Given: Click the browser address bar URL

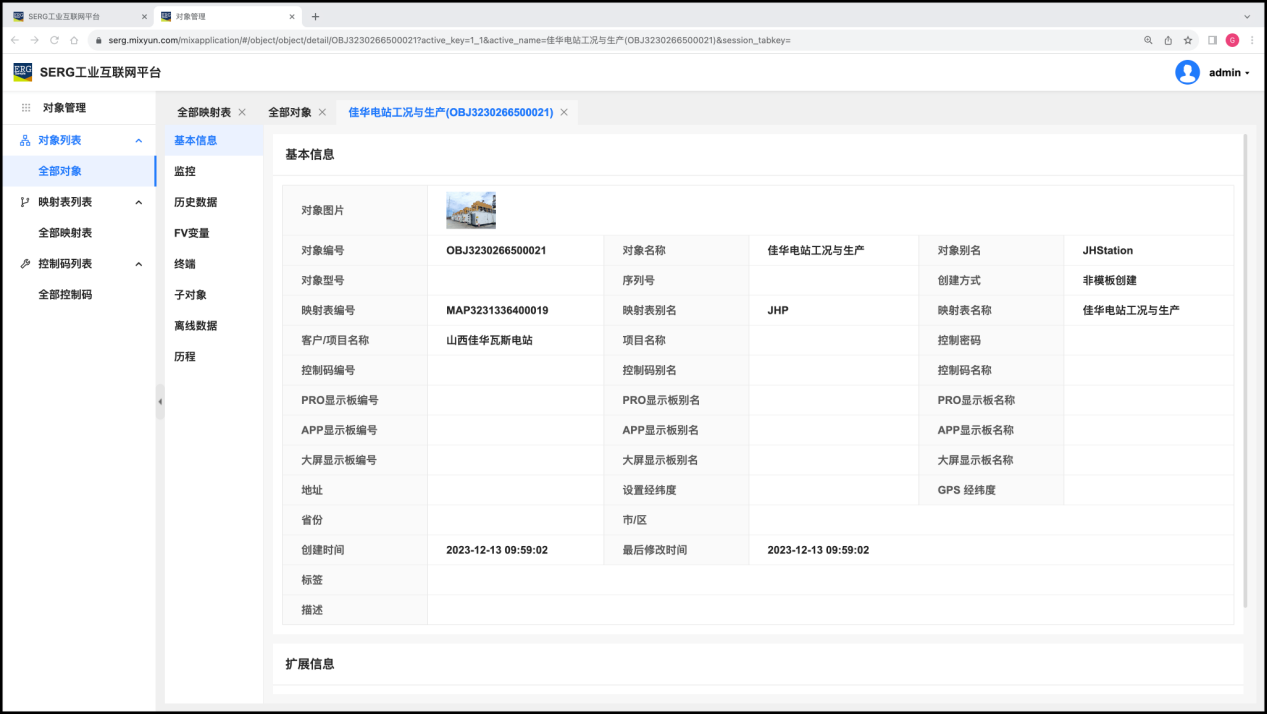Looking at the screenshot, I should click(x=450, y=40).
